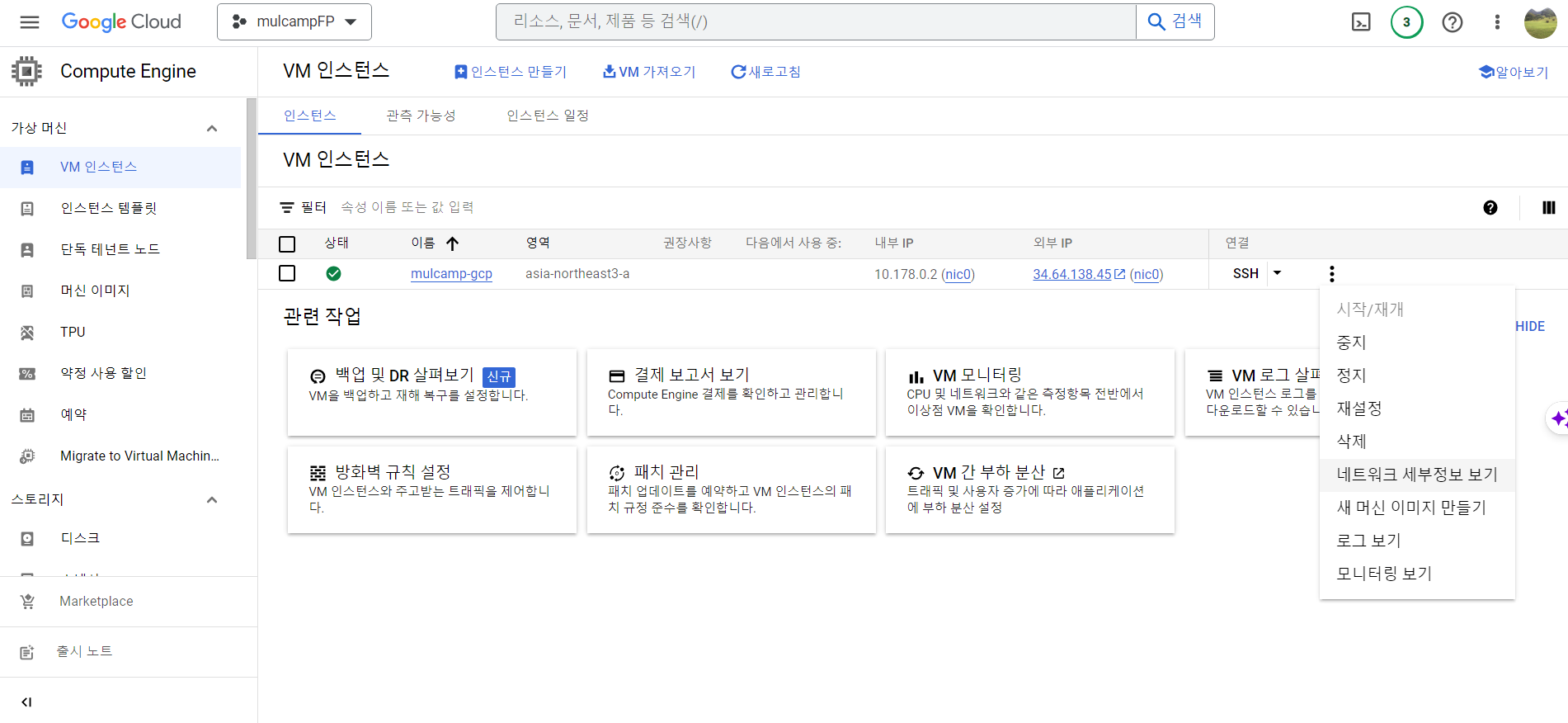Click the 인스턴스 템플릿 sidebar icon
Screen dimensions: 1568x723
27,209
